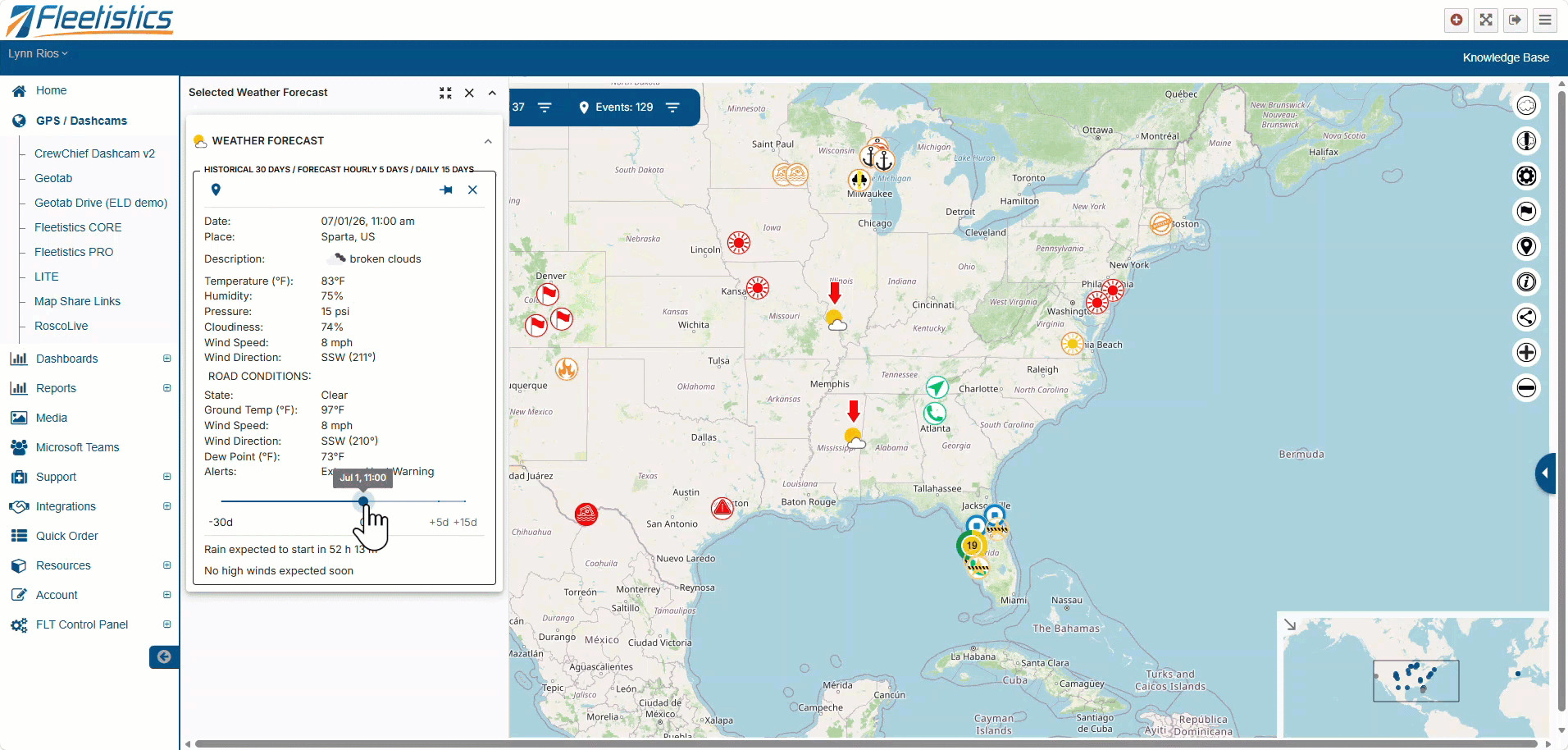Open the location pin map control

tap(1526, 247)
